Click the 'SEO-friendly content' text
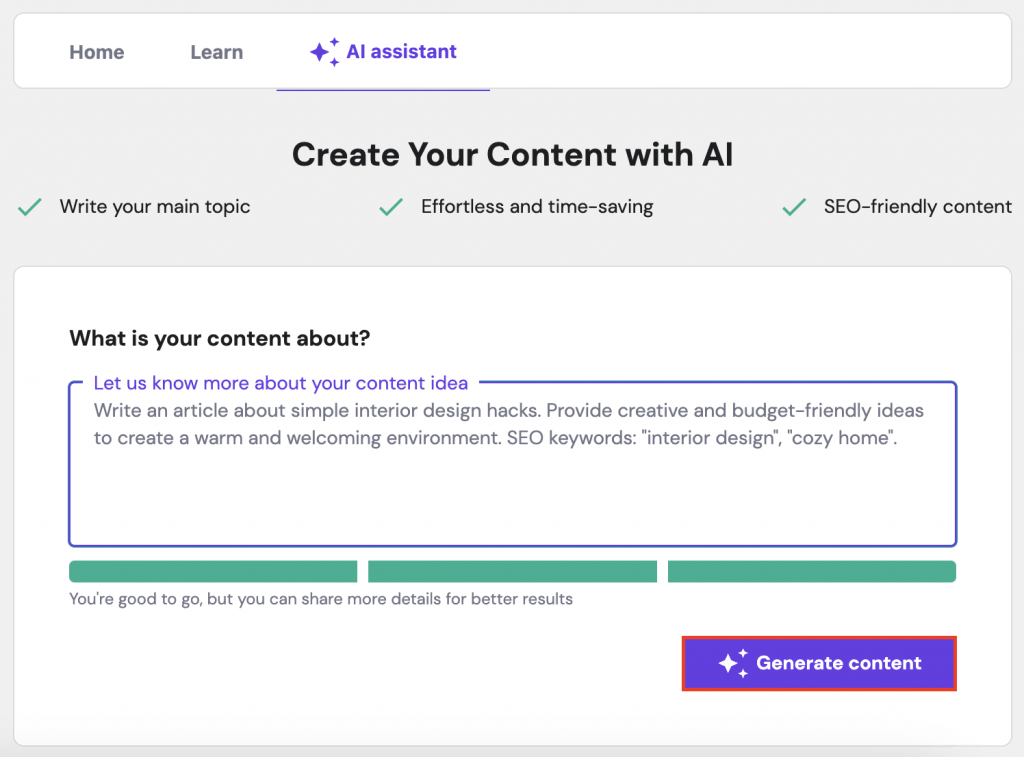The height and width of the screenshot is (757, 1024). tap(917, 207)
